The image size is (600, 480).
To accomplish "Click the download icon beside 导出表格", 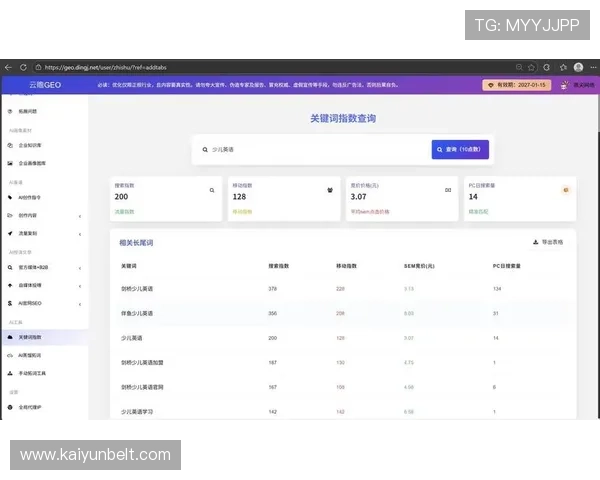I will (x=536, y=242).
